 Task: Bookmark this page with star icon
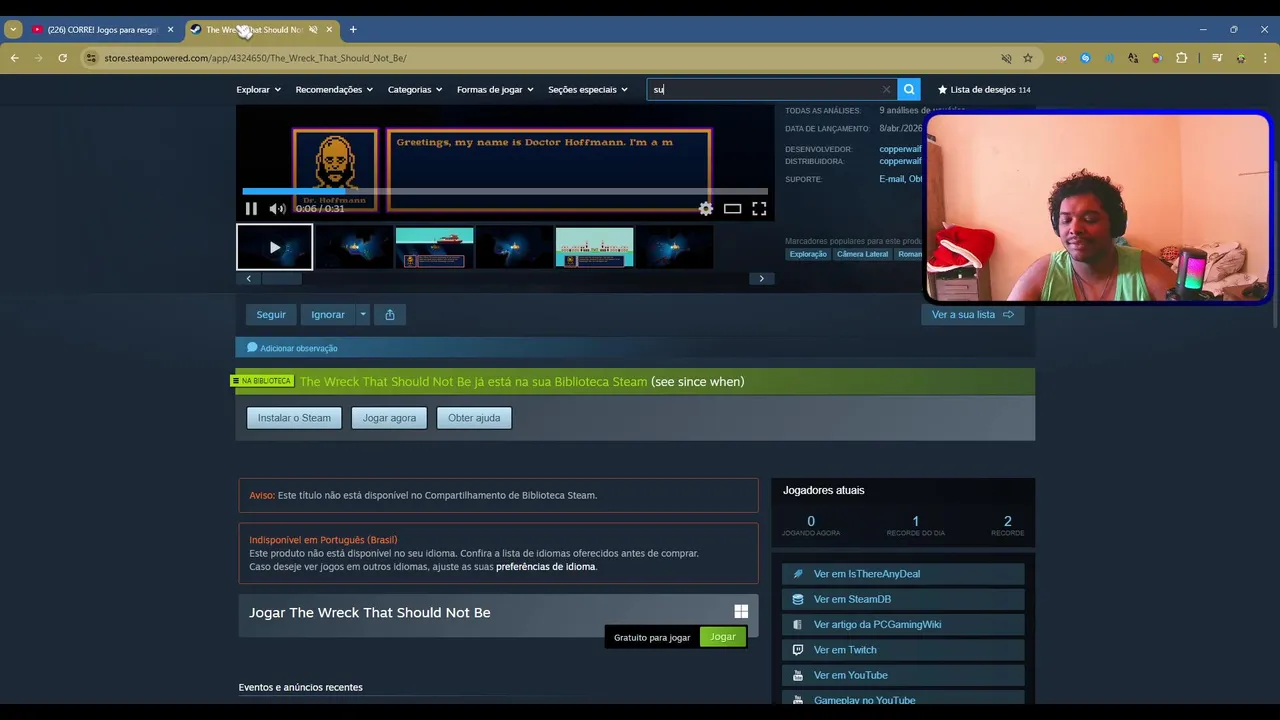pos(1028,58)
